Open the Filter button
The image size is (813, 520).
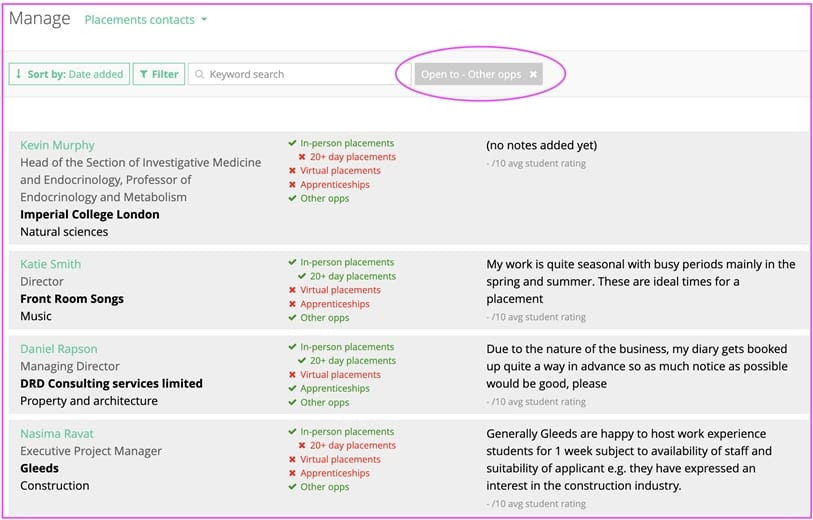click(159, 74)
